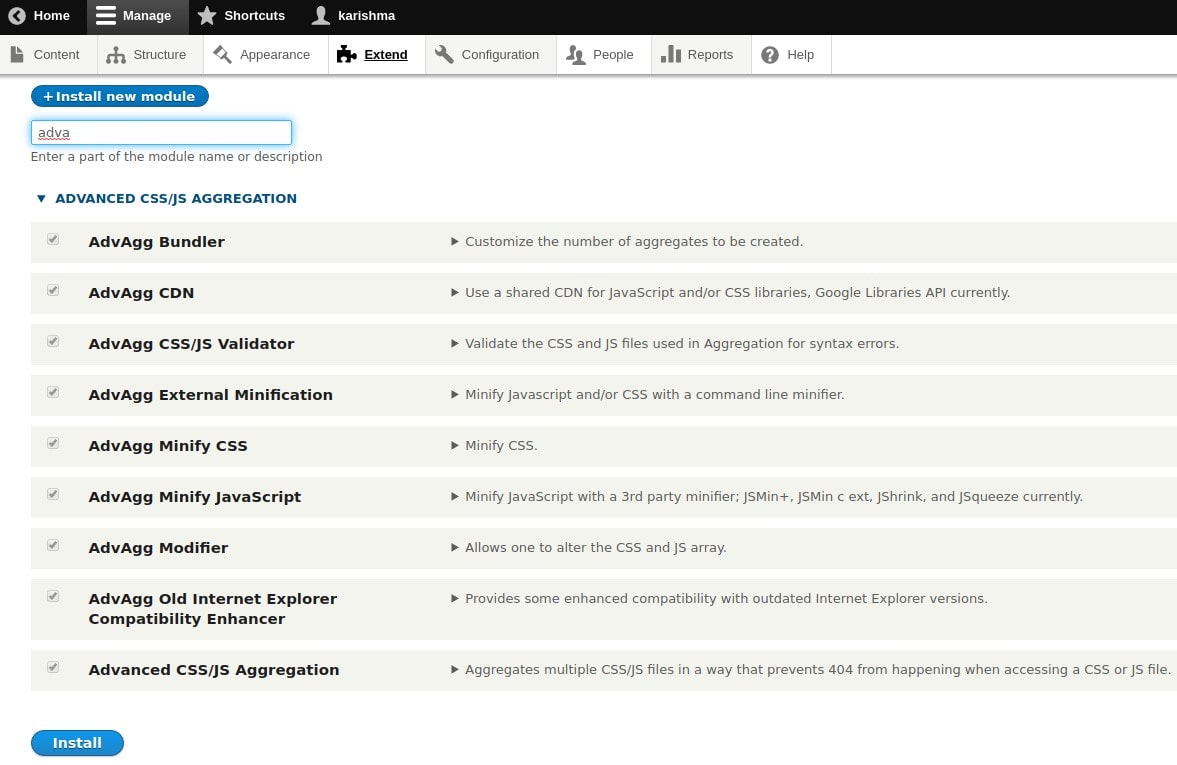Focus the module filter field containing adva
This screenshot has width=1177, height=765.
161,132
